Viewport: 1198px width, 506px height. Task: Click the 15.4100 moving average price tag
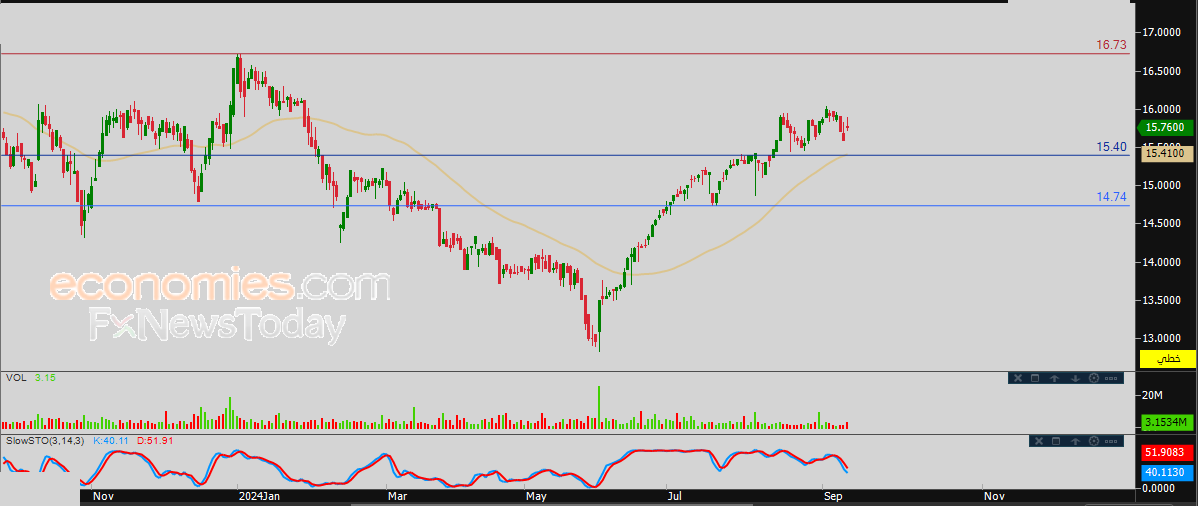point(1166,154)
